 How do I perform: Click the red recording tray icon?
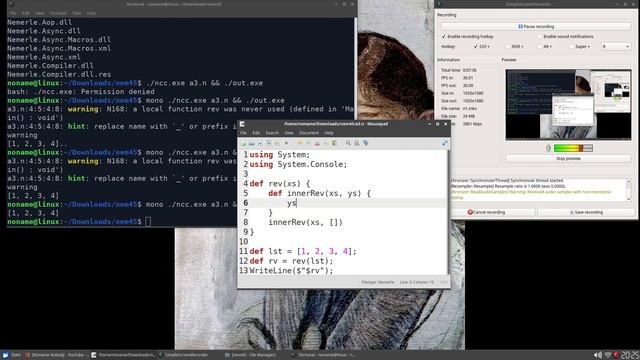pos(616,356)
